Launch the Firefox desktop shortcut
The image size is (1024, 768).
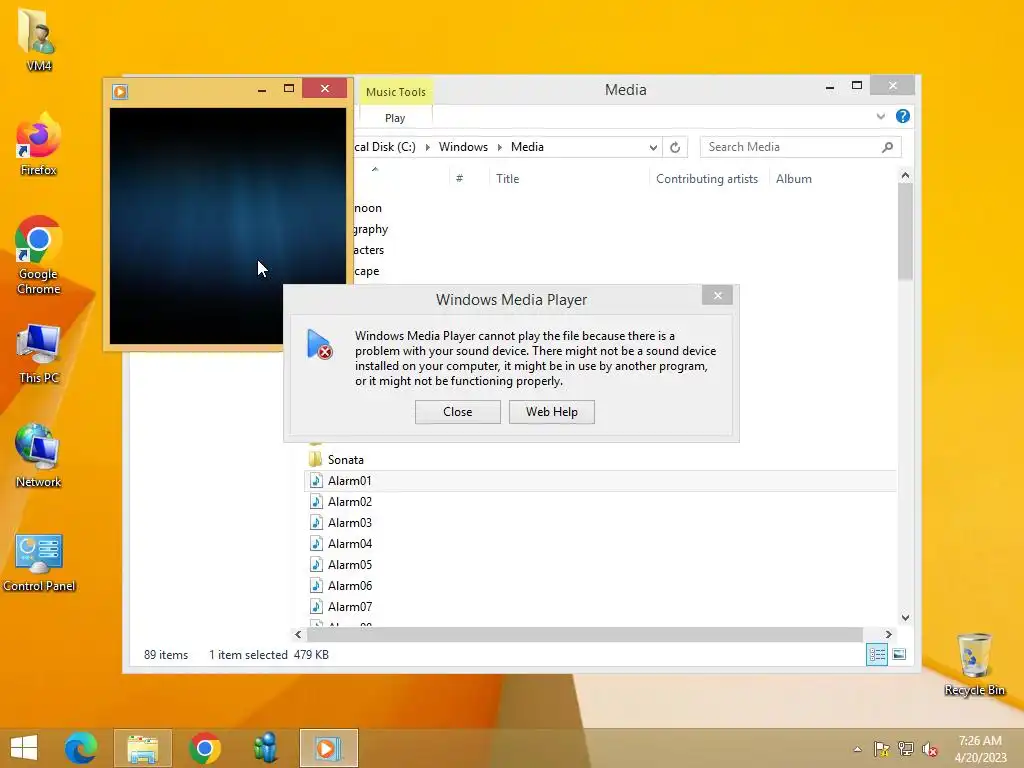(39, 144)
